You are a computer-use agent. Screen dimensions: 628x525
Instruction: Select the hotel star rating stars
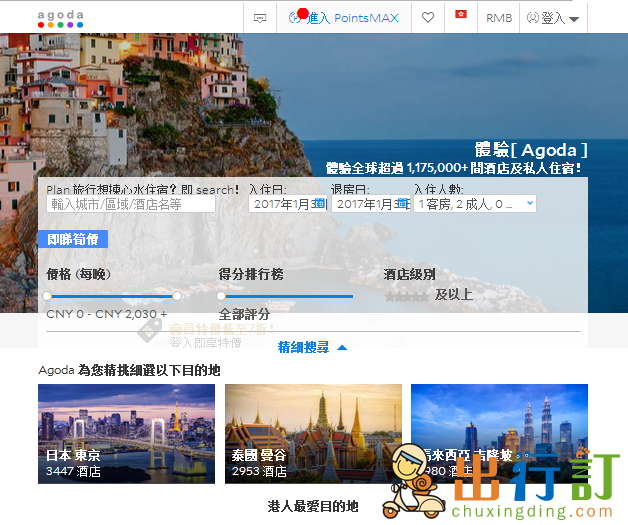(x=406, y=297)
